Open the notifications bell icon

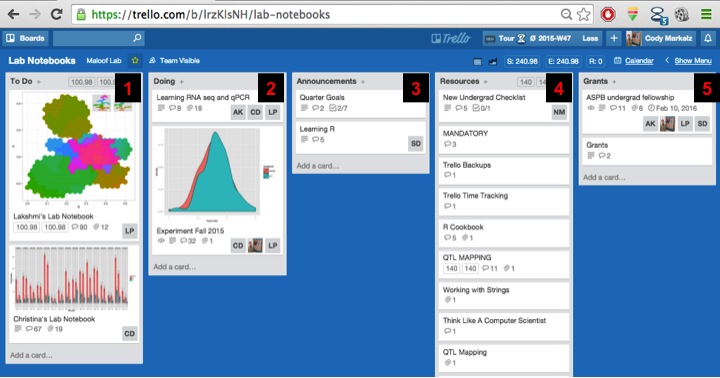(708, 39)
